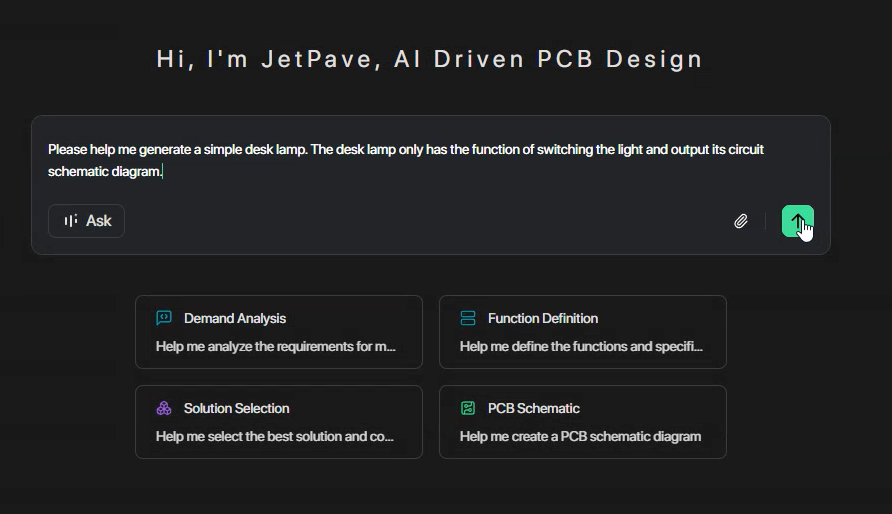Click the paperclip attach file icon

pyautogui.click(x=740, y=221)
